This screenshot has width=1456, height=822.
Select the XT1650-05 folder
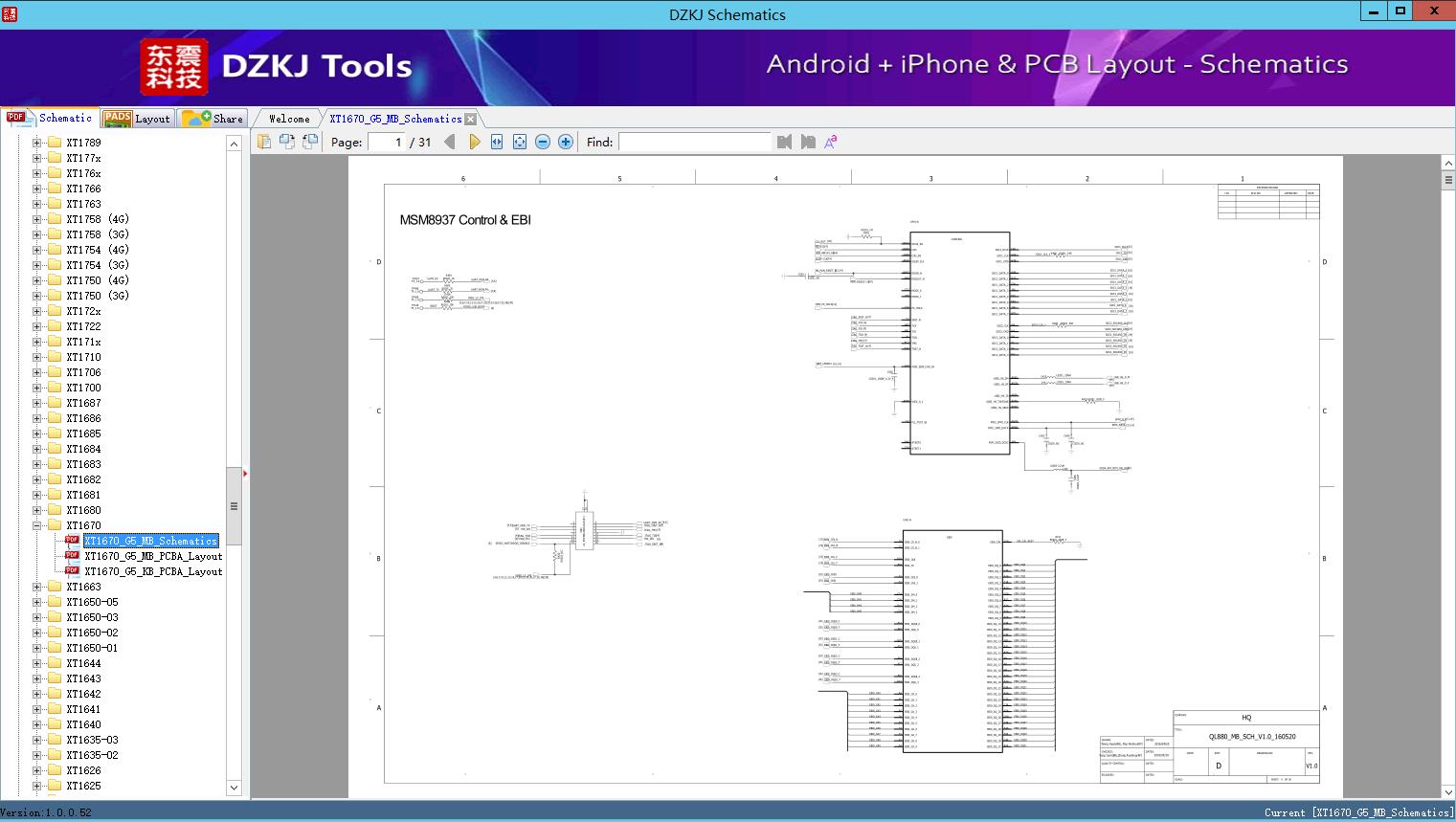[92, 602]
